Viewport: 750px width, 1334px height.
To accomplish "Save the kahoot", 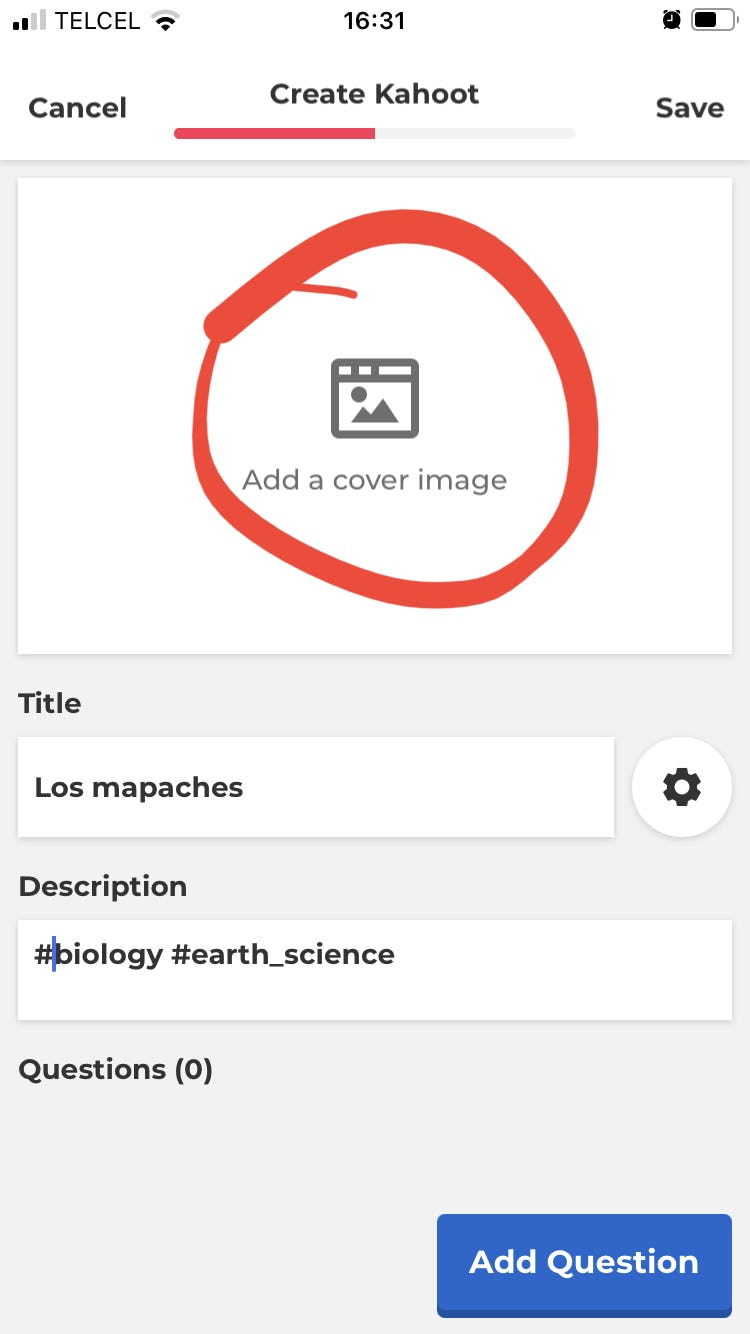I will [x=689, y=108].
